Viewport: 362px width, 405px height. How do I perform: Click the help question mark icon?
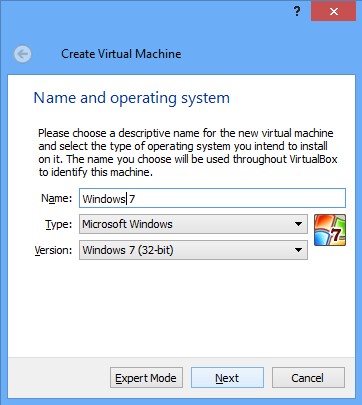(297, 11)
